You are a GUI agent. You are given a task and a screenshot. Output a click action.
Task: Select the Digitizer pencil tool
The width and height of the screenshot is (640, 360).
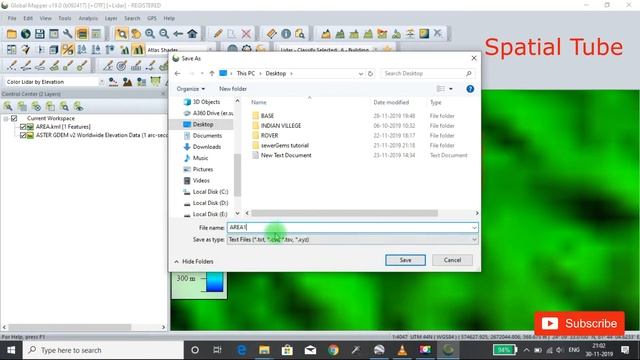[x=218, y=34]
